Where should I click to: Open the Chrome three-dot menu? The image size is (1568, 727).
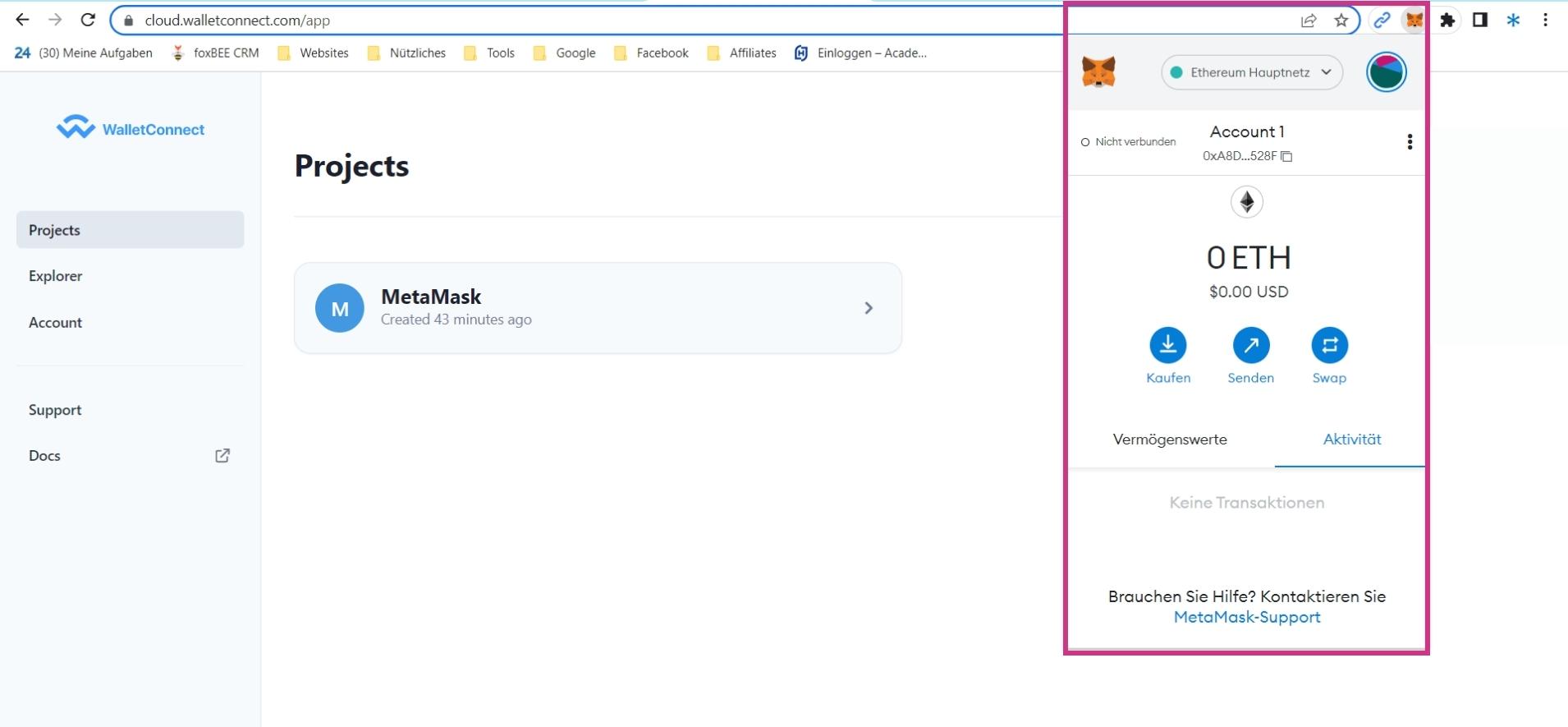coord(1545,21)
